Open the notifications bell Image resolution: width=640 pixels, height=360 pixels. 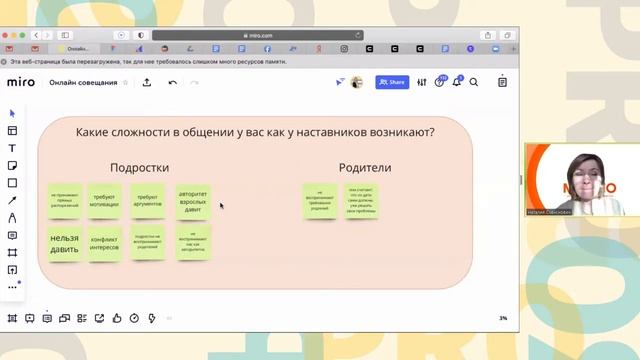coord(457,82)
